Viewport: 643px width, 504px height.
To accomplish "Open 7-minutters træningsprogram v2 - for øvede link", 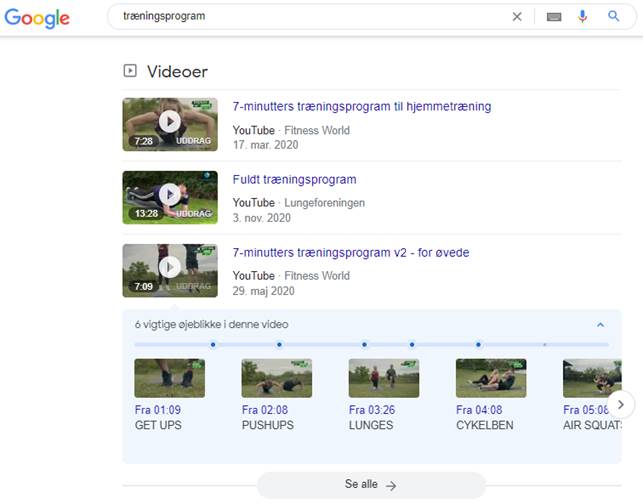I will pos(350,253).
